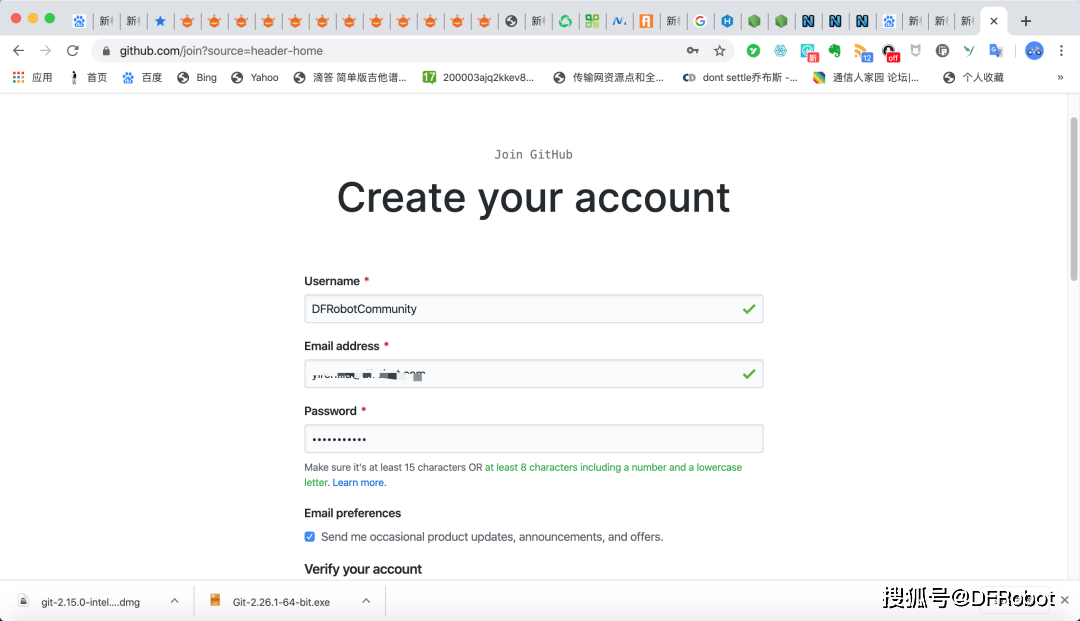The width and height of the screenshot is (1080, 621).
Task: Open a new browser tab
Action: pyautogui.click(x=1026, y=21)
